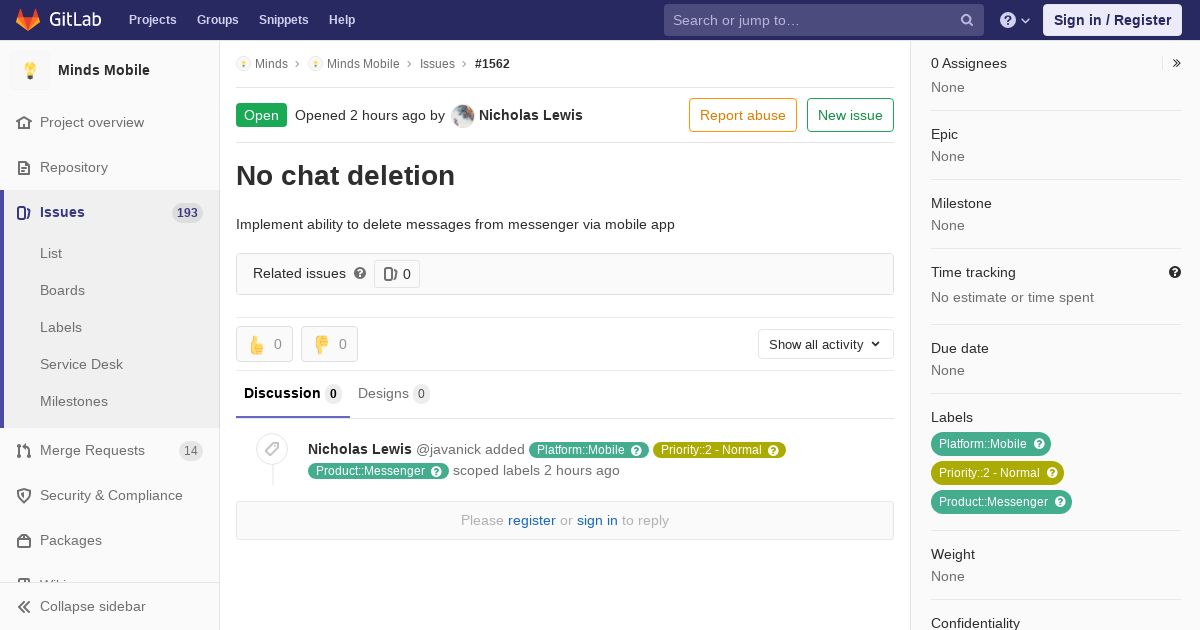Click the Repository file icon

[24, 168]
